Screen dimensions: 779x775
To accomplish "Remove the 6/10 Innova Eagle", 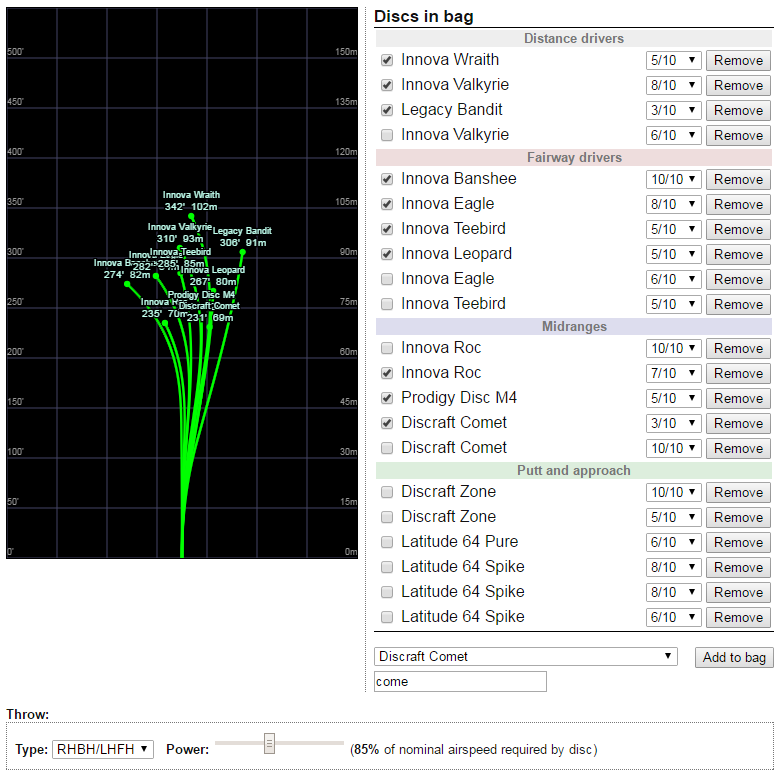I will [x=738, y=279].
